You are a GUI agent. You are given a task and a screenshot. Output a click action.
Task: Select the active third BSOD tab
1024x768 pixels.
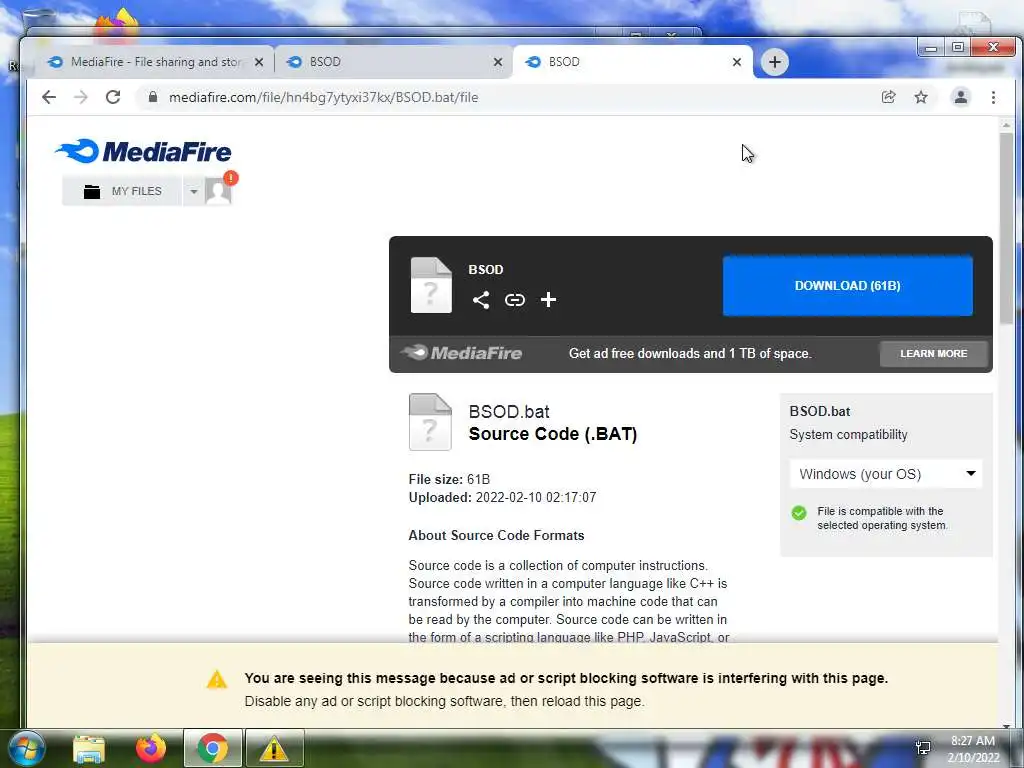632,62
